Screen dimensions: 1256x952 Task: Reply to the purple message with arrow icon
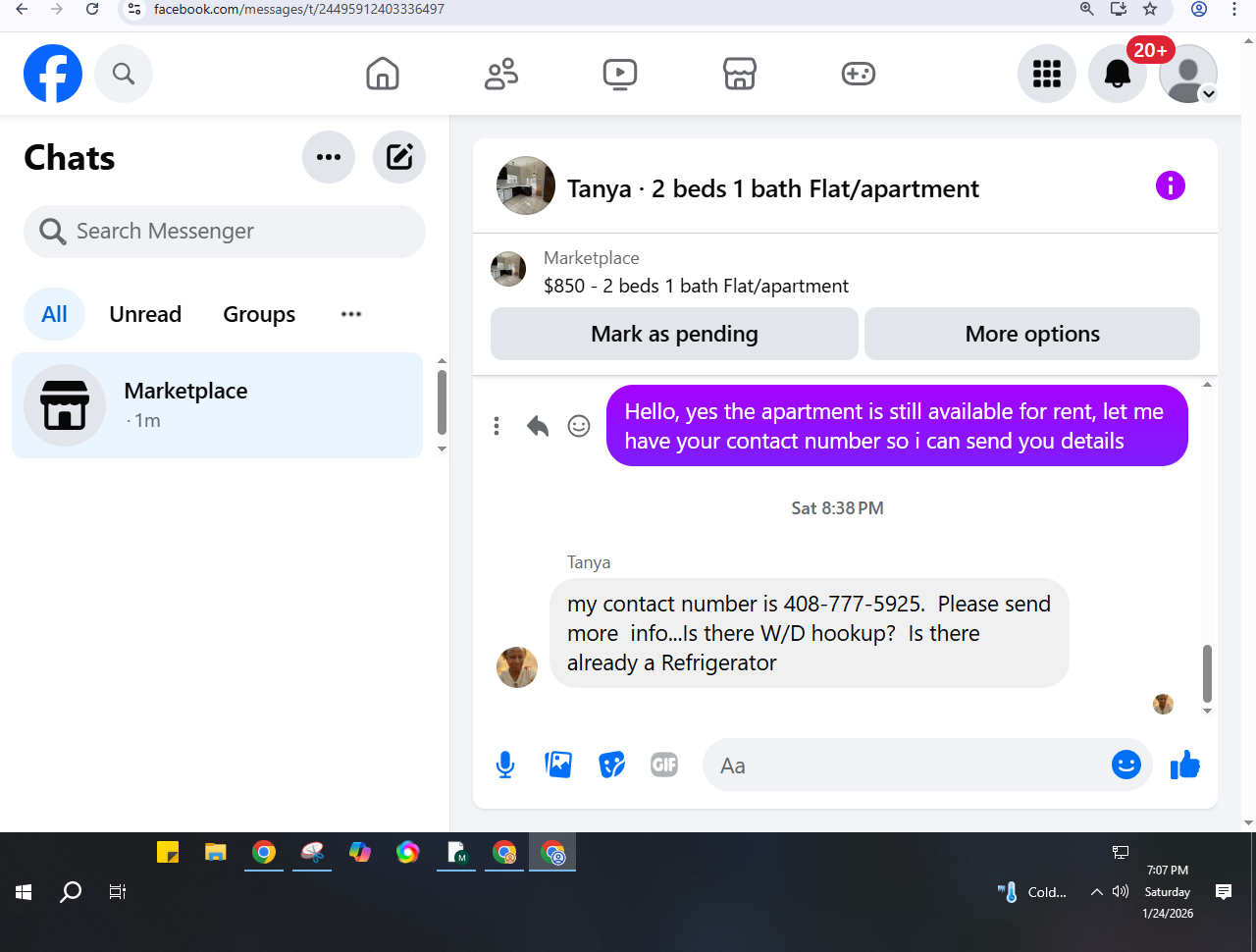(538, 426)
